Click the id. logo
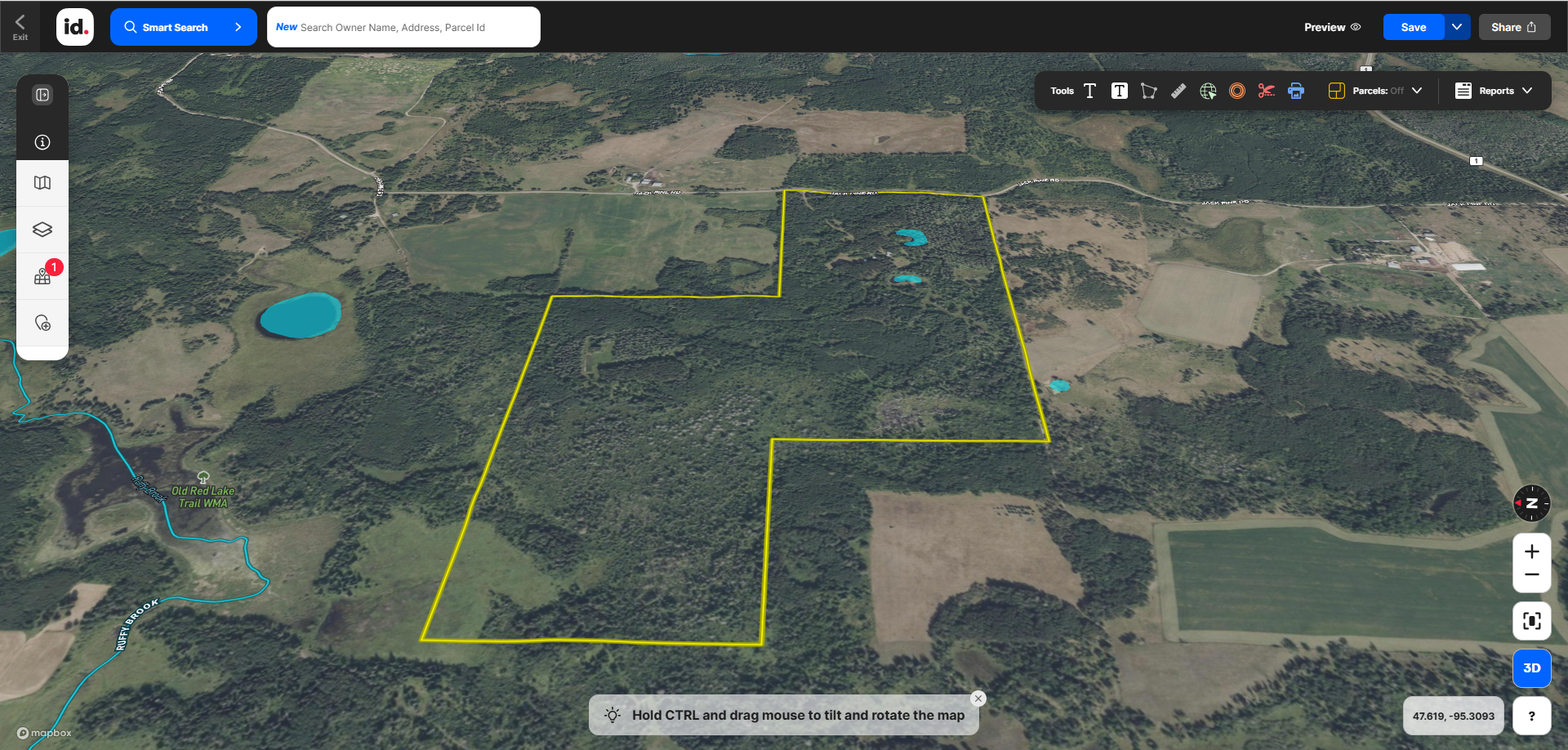This screenshot has width=1568, height=750. [x=75, y=27]
